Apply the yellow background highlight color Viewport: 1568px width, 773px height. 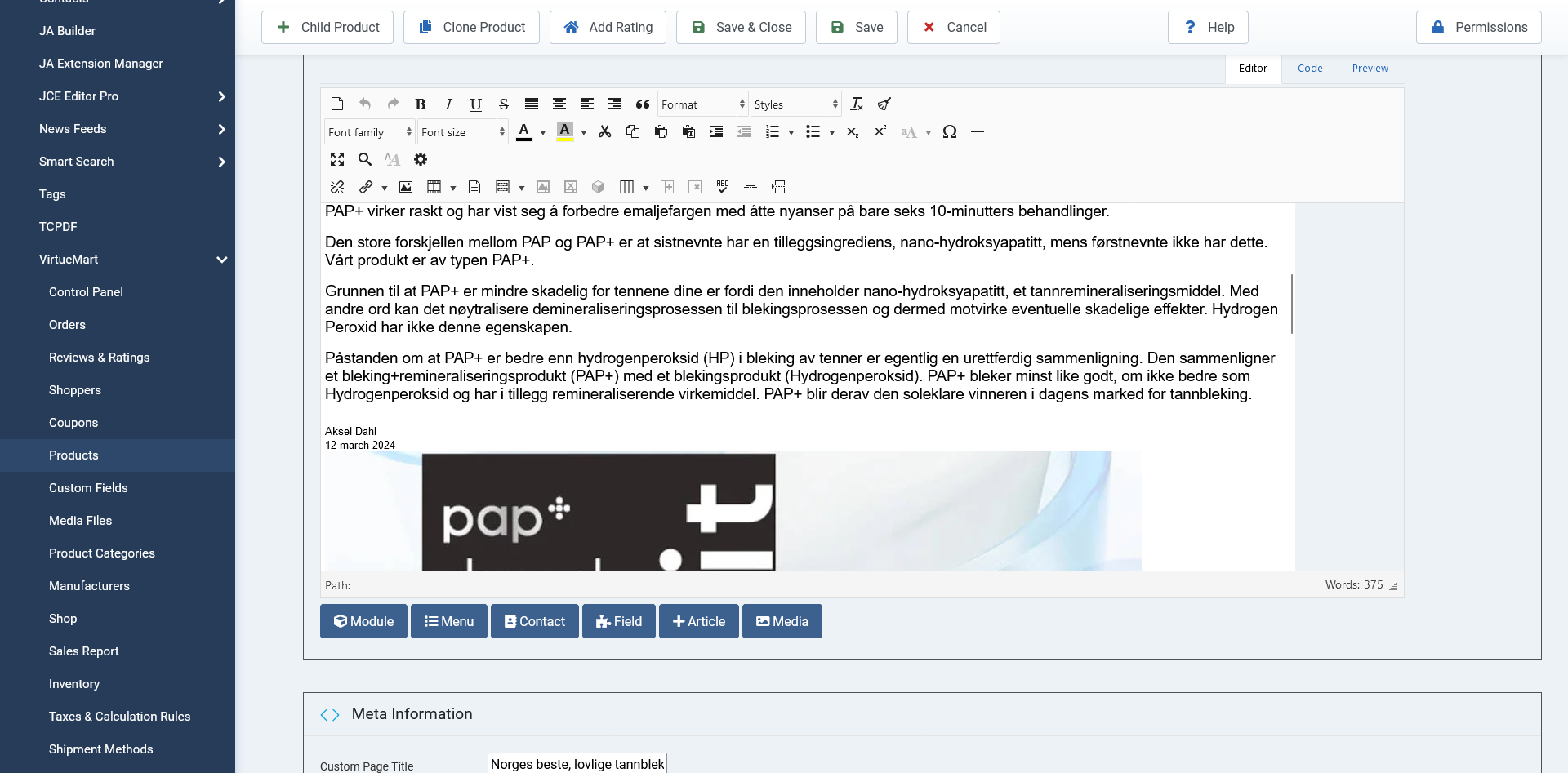tap(564, 132)
